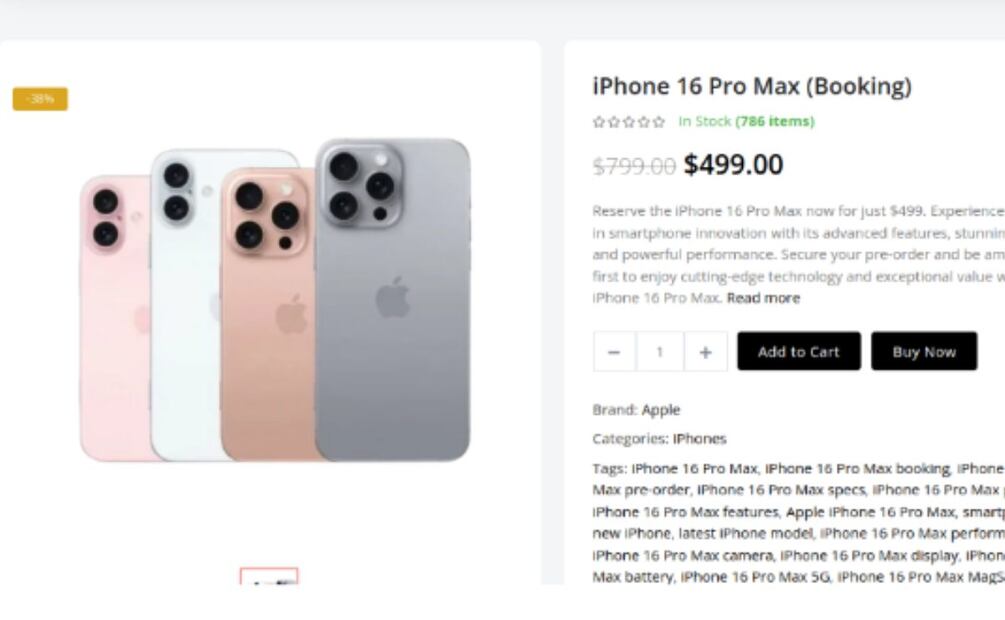Increase quantity with the plus button
This screenshot has width=1005, height=620.
tap(706, 352)
